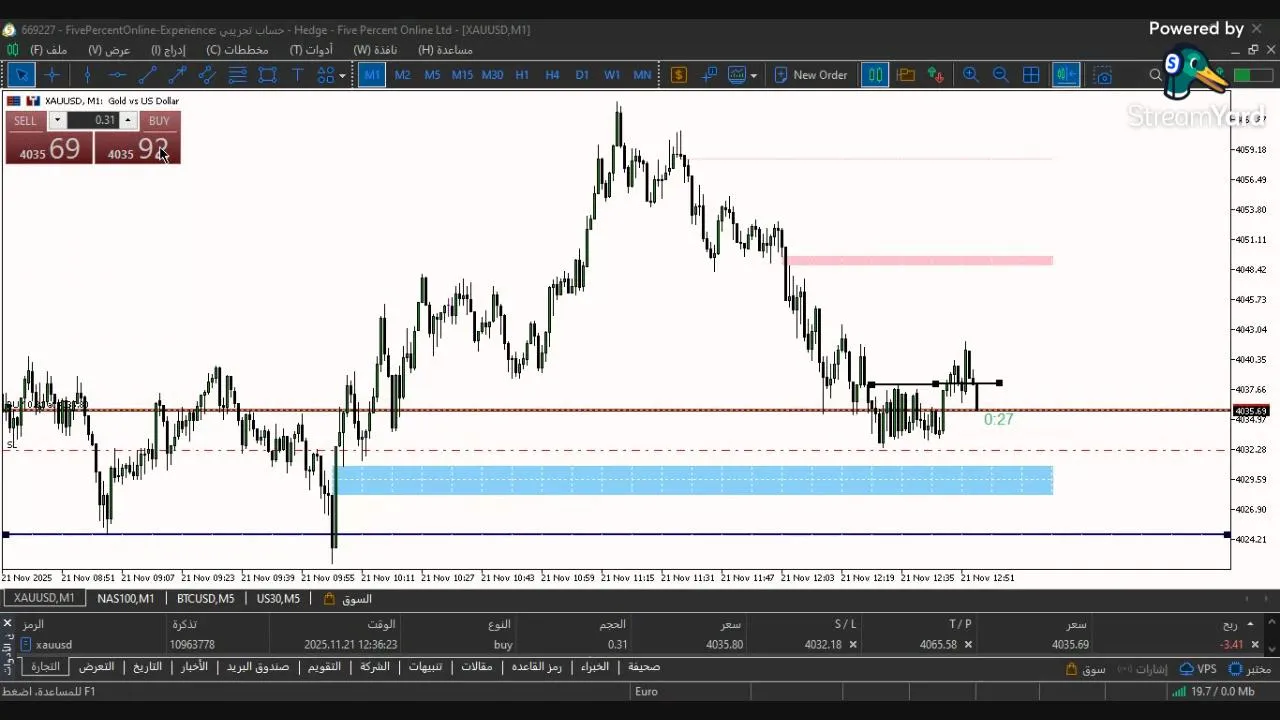
Task: Select the xauusd buy position row
Action: click(640, 645)
